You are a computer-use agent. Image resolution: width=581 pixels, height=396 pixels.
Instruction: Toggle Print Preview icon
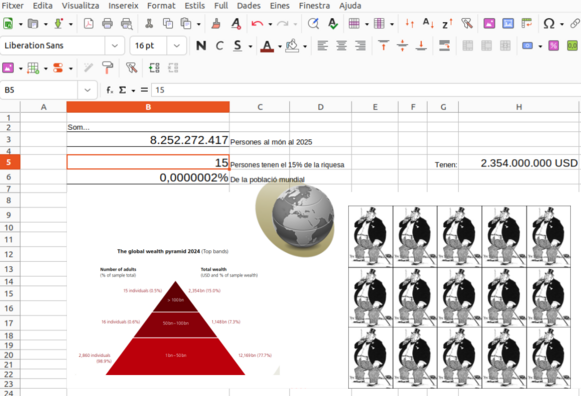(127, 24)
